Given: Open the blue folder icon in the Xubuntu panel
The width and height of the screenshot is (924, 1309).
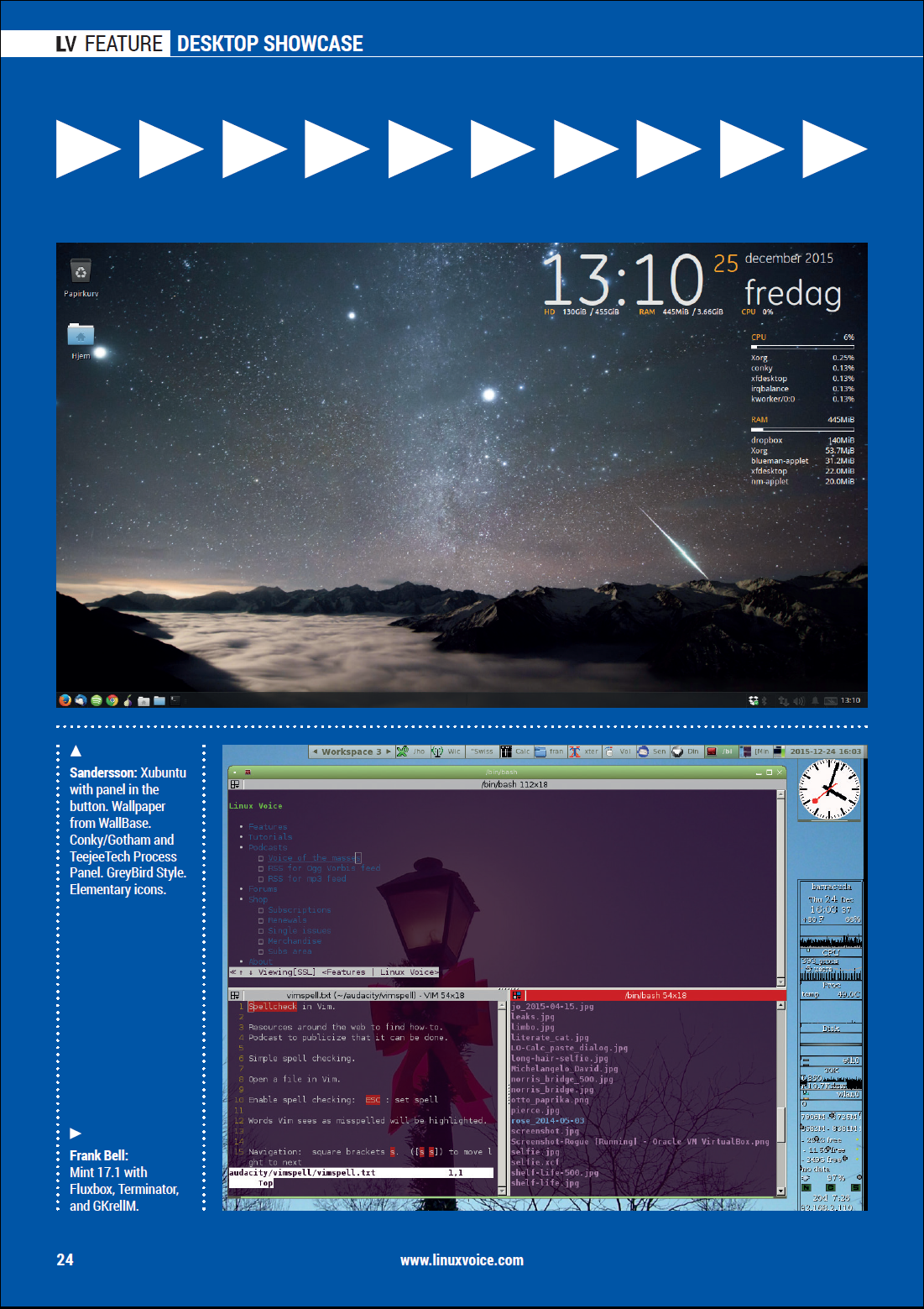Looking at the screenshot, I should tap(159, 700).
